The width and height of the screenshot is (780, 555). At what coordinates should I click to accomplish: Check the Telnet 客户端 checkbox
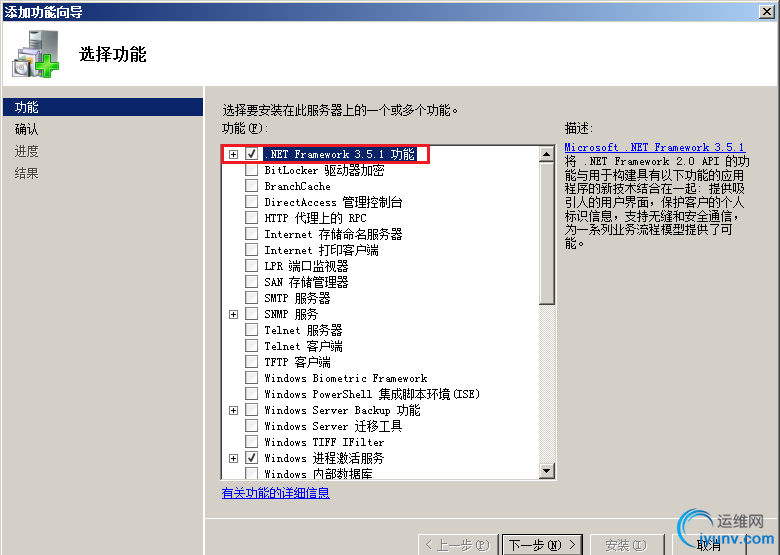click(x=252, y=346)
